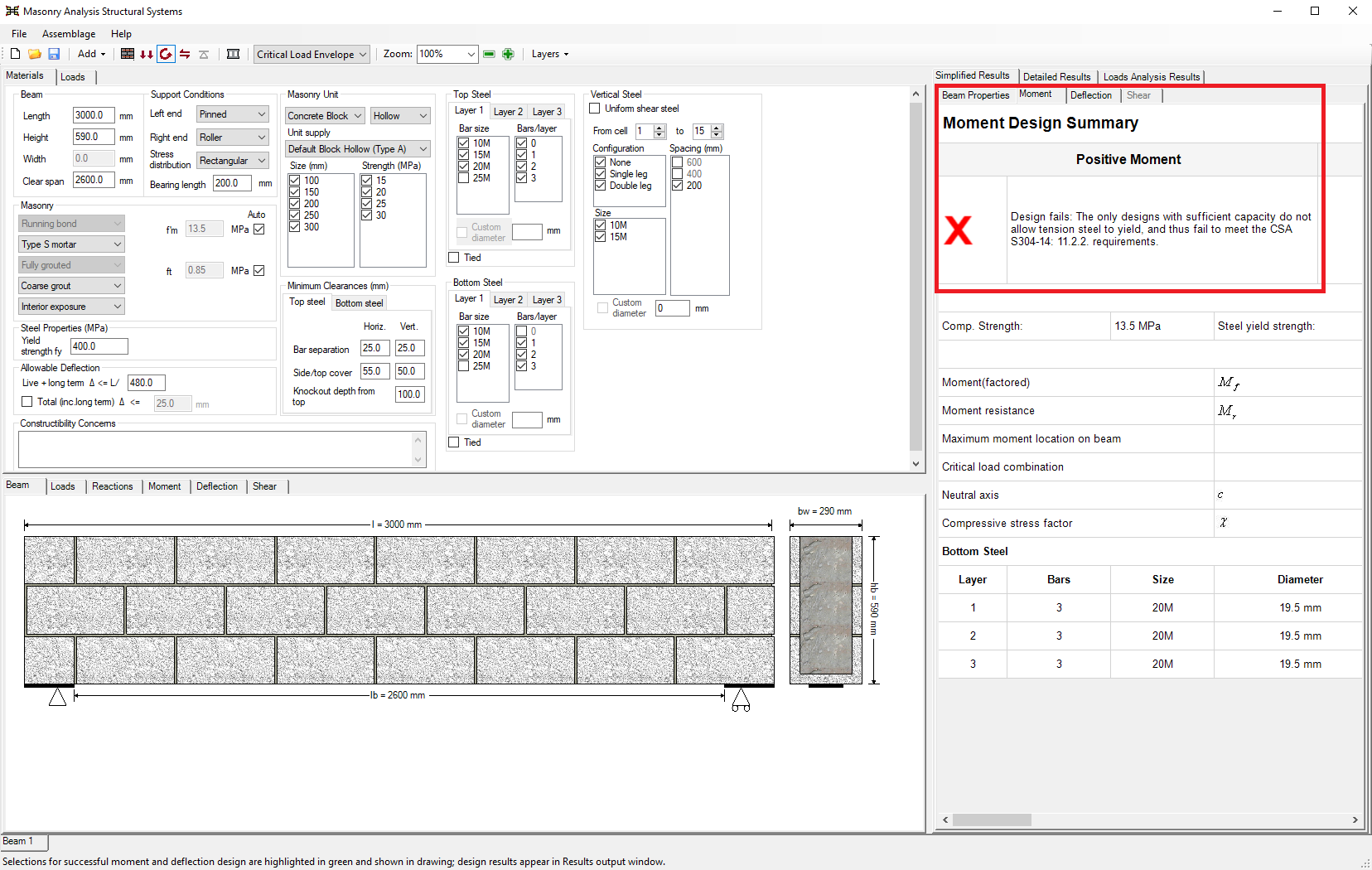Click the new file icon
The image size is (1372, 870).
pyautogui.click(x=15, y=54)
